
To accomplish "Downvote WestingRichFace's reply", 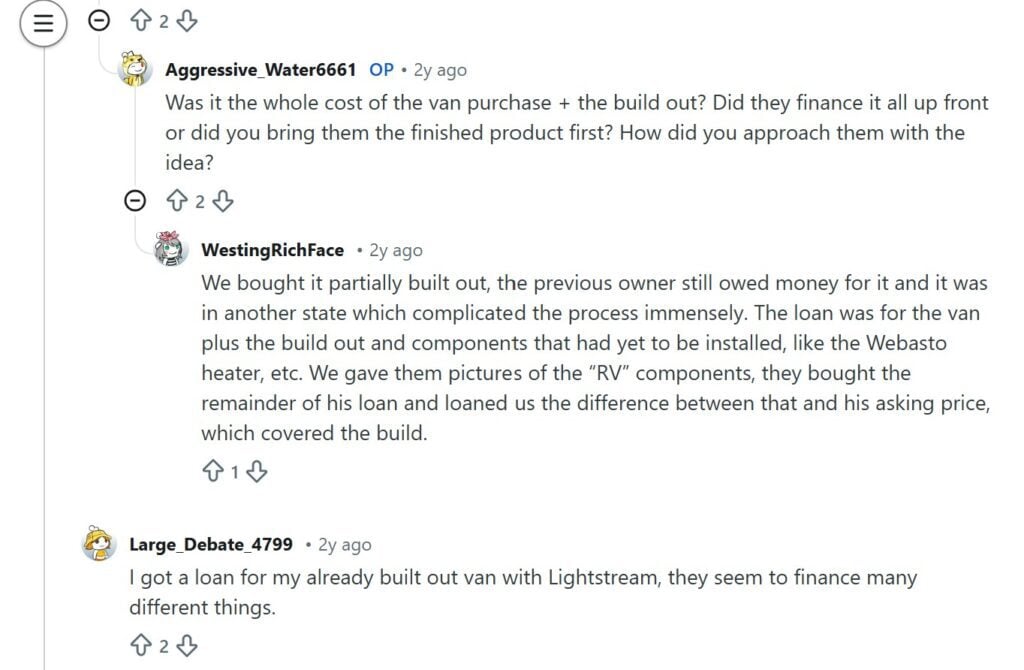I will (x=258, y=471).
